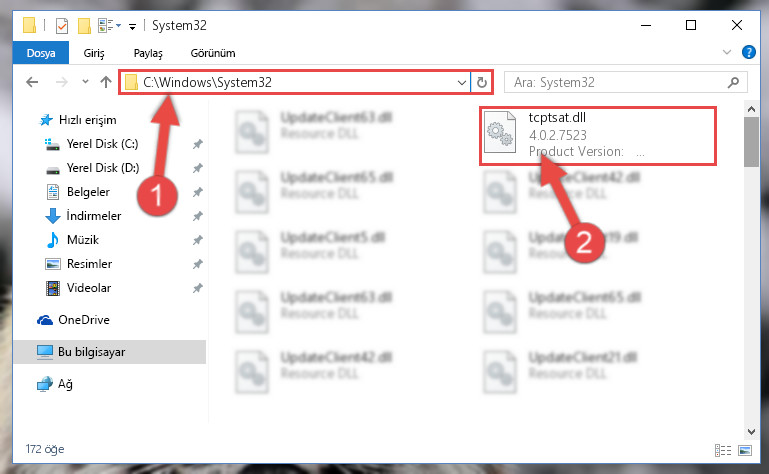The image size is (769, 474).
Task: Open the Dosya menu tab
Action: click(x=41, y=53)
